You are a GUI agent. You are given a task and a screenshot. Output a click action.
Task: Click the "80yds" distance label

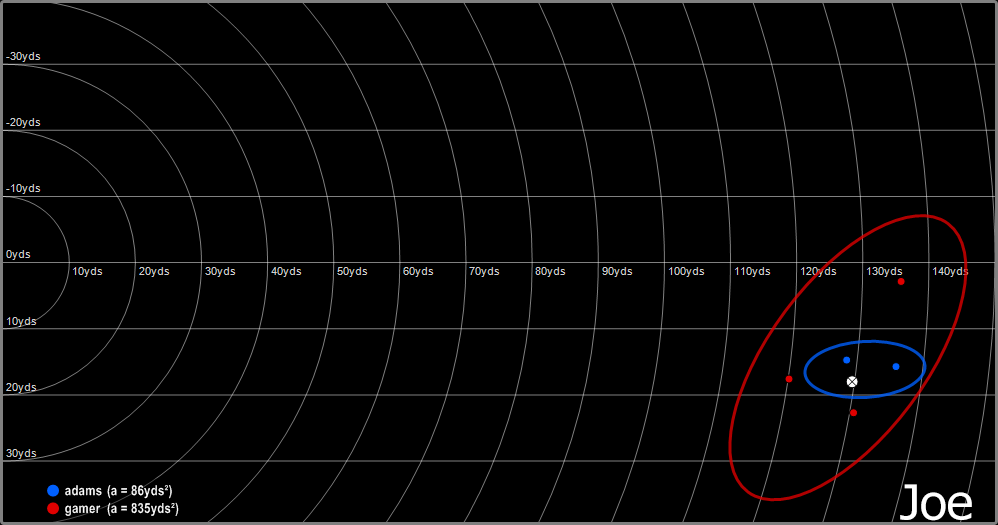[x=550, y=272]
